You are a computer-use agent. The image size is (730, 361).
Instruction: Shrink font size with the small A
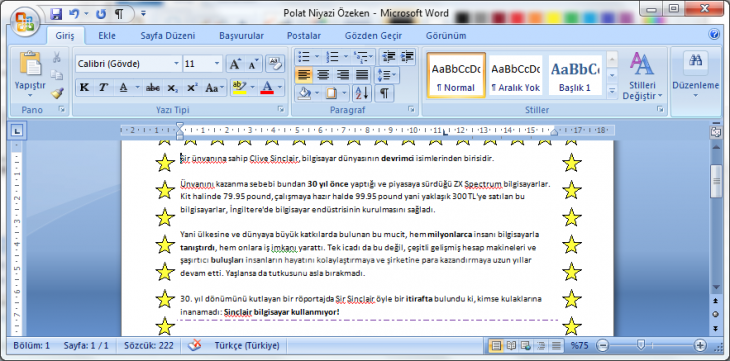254,64
